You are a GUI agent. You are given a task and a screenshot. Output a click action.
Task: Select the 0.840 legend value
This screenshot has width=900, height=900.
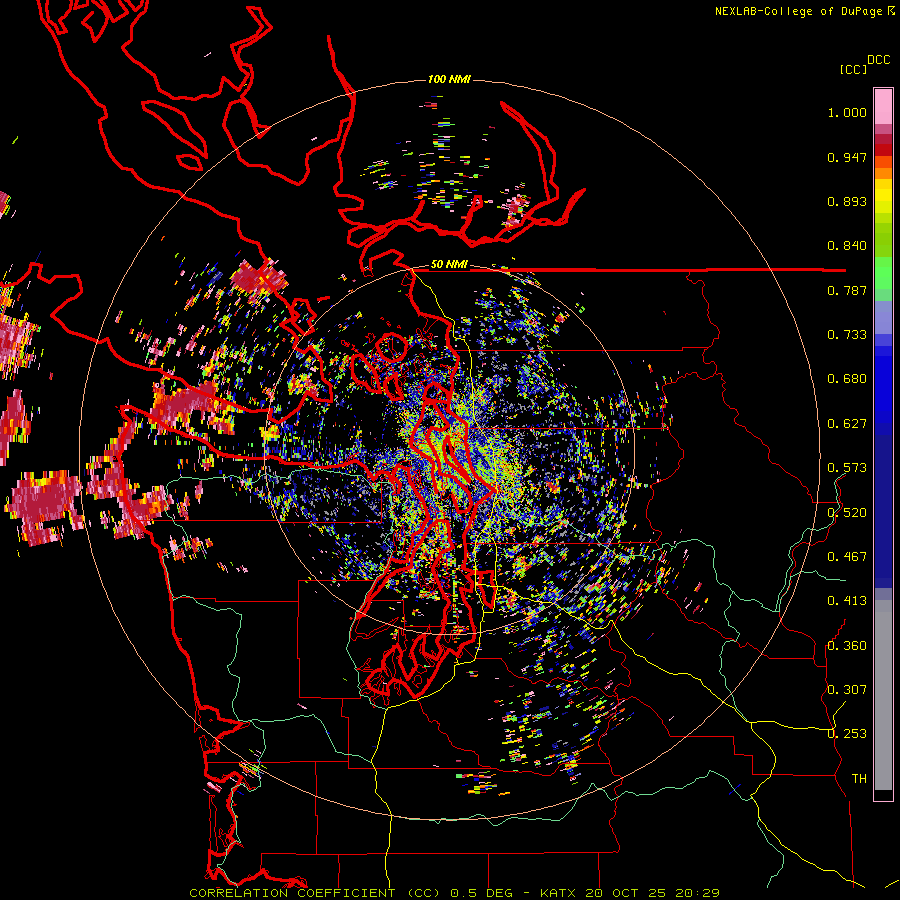coord(847,246)
